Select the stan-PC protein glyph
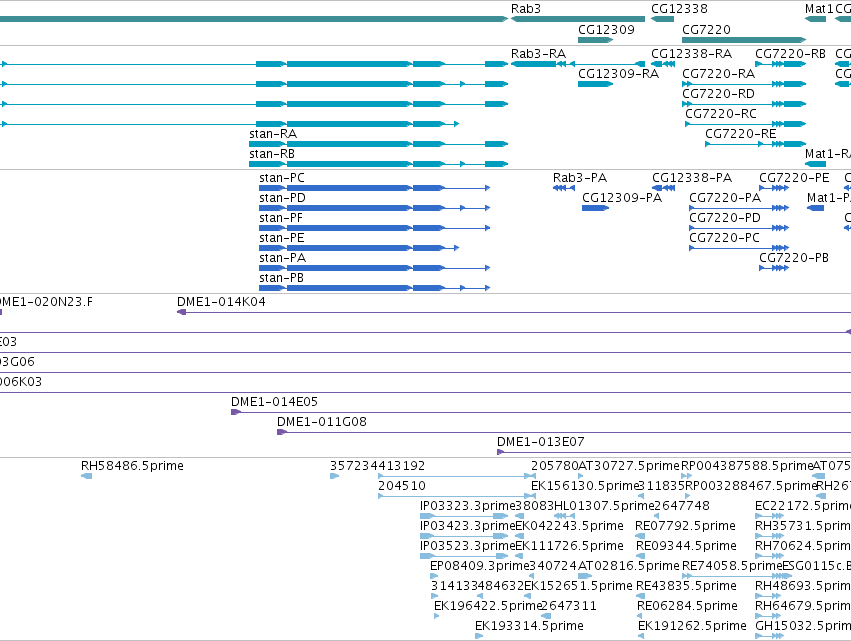Viewport: 851px width, 641px height. click(374, 188)
